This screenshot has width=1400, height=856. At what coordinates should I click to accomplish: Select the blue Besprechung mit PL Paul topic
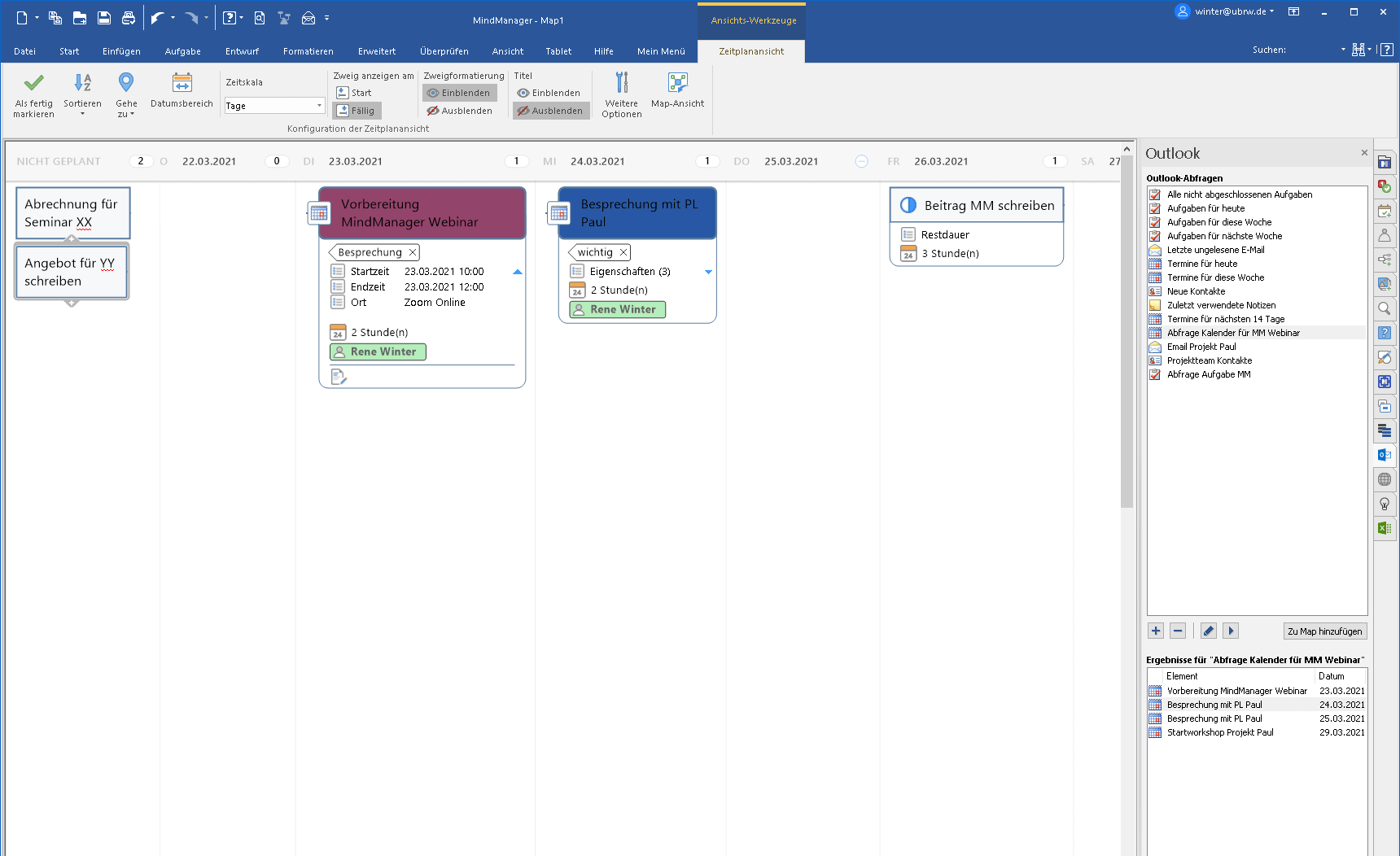coord(637,213)
